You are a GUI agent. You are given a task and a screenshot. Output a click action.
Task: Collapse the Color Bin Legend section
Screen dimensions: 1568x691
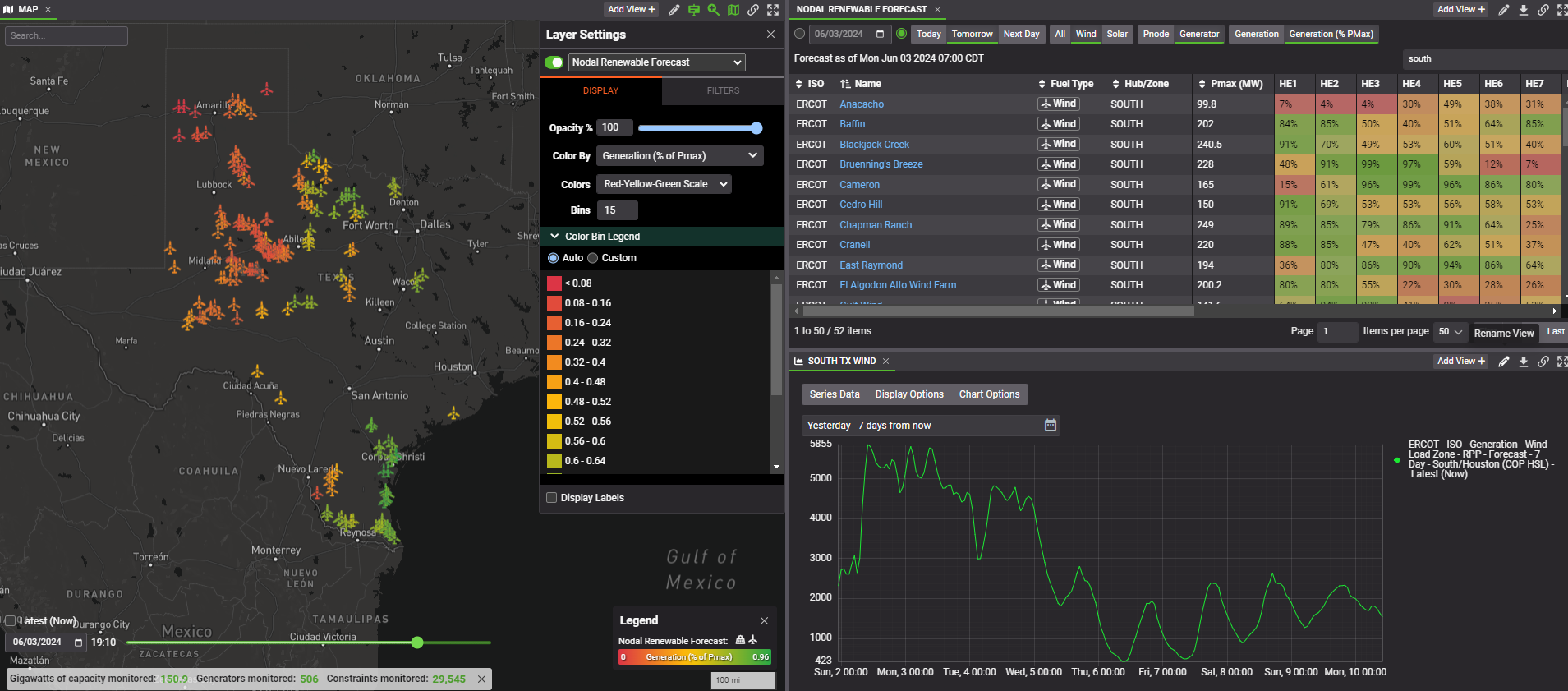[555, 237]
